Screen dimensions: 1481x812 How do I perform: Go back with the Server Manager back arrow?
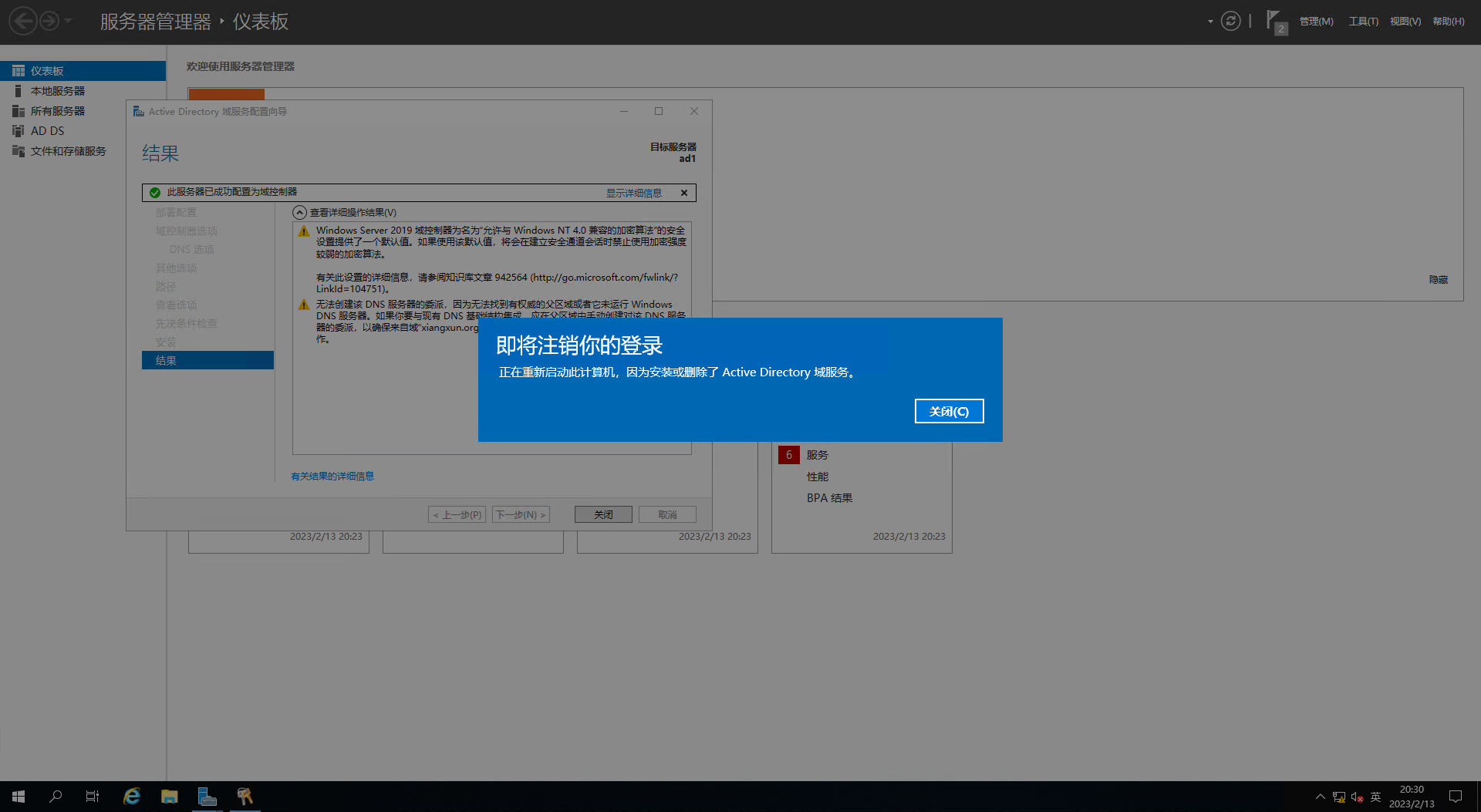[x=23, y=21]
